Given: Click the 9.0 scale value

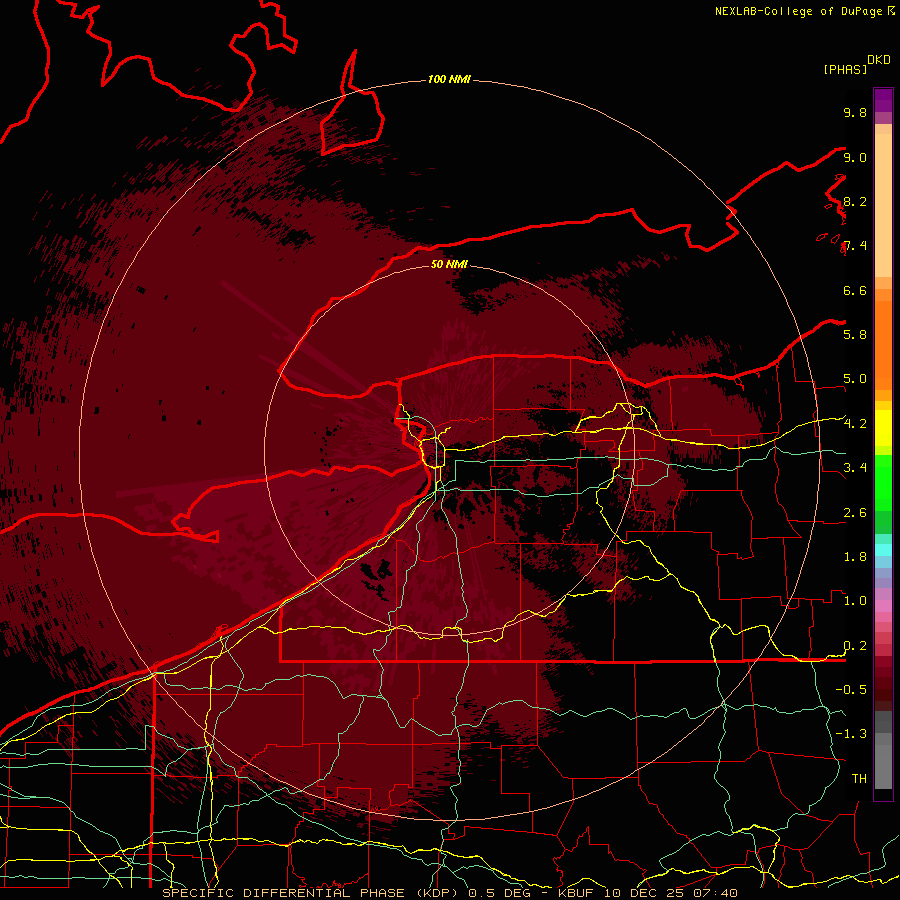Looking at the screenshot, I should pos(855,157).
